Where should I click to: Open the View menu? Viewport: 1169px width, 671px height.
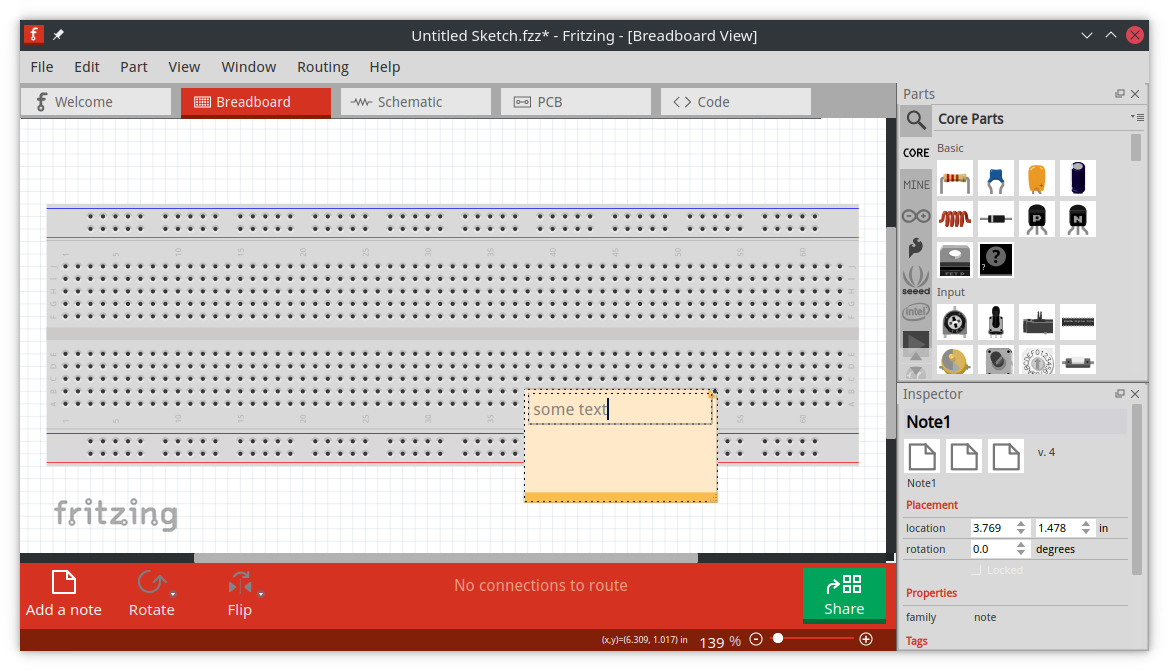tap(184, 67)
